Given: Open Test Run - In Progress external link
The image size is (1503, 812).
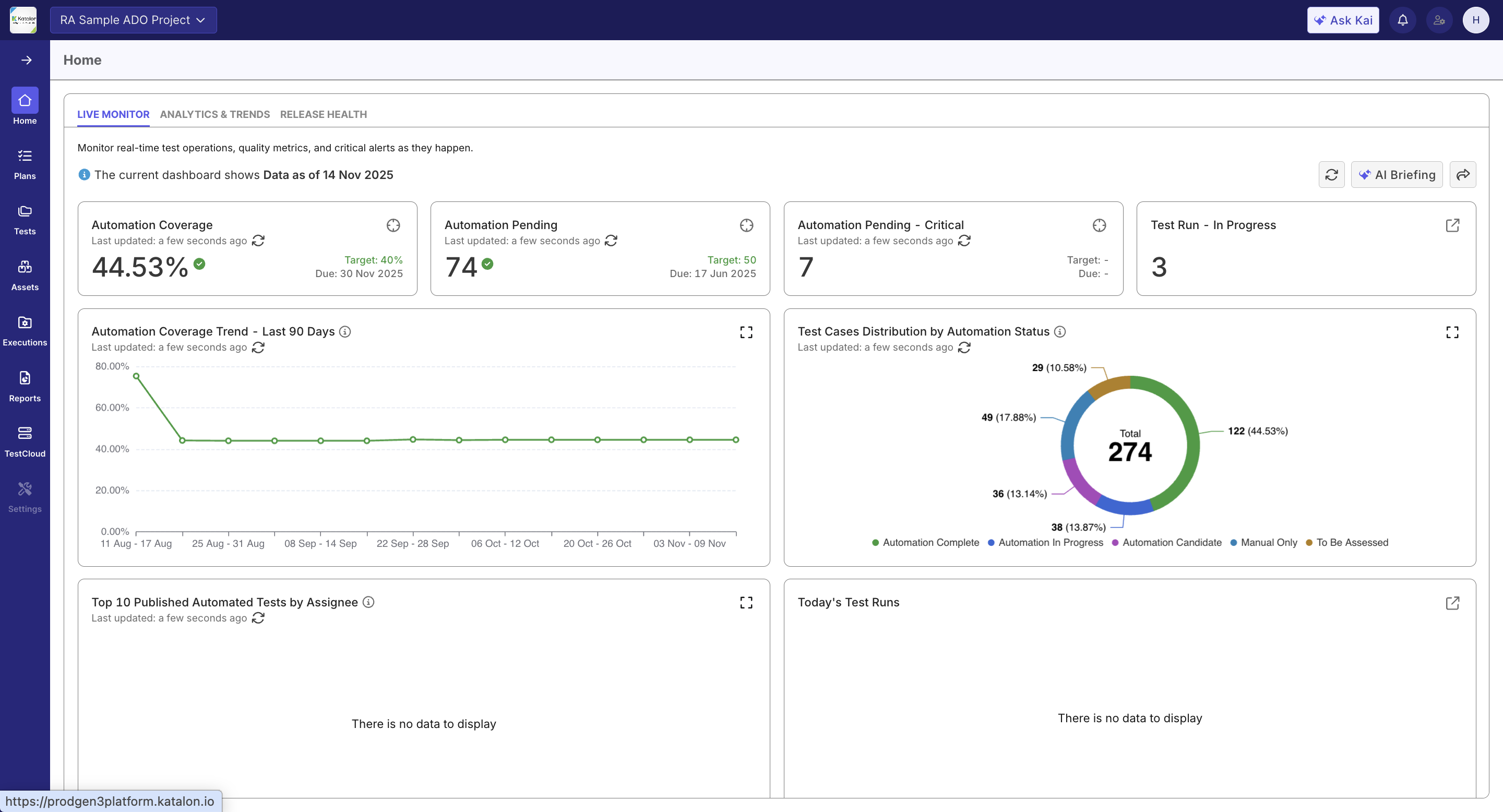Looking at the screenshot, I should click(x=1453, y=226).
